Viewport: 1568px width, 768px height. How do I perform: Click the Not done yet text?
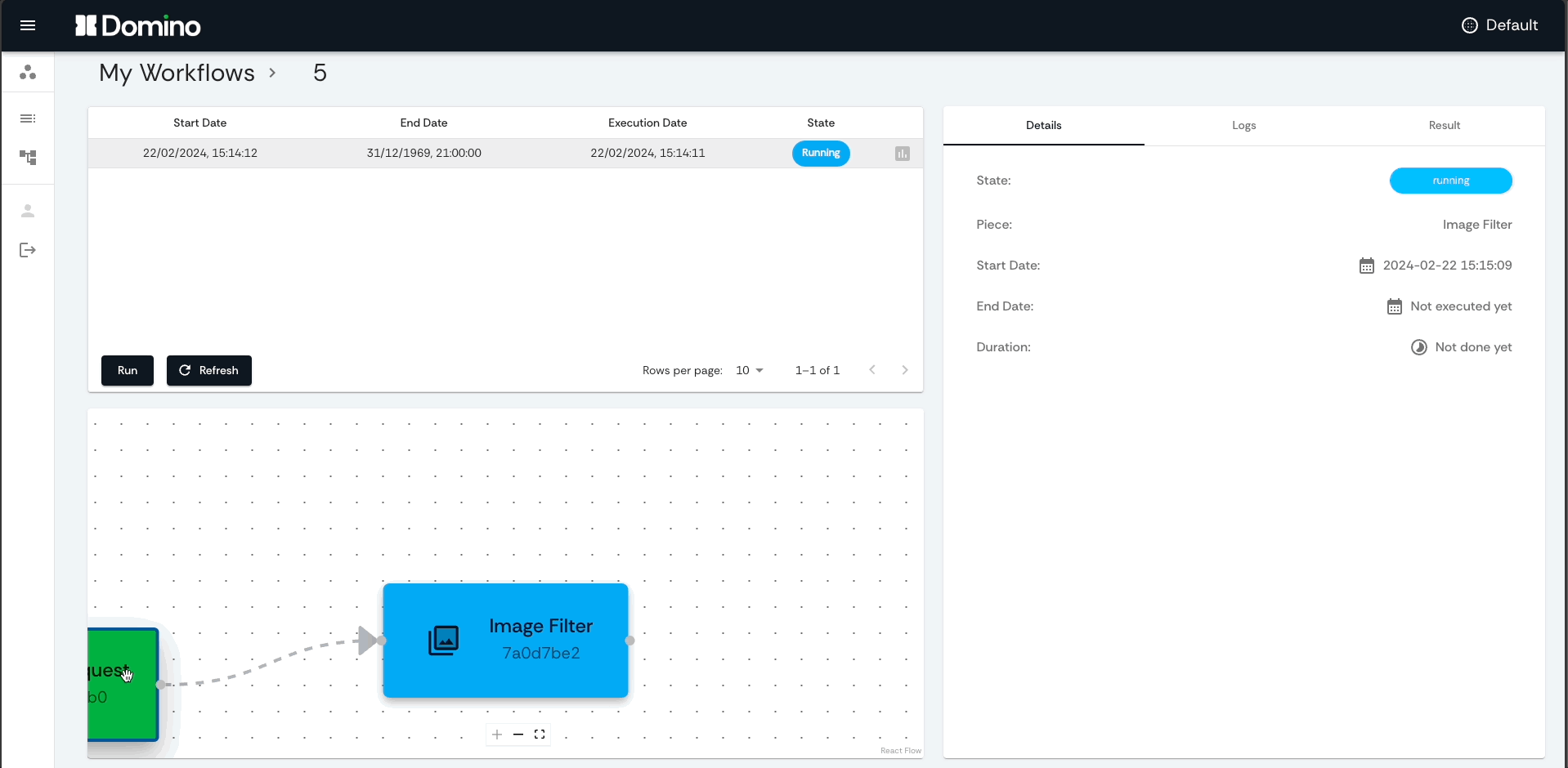[1473, 347]
